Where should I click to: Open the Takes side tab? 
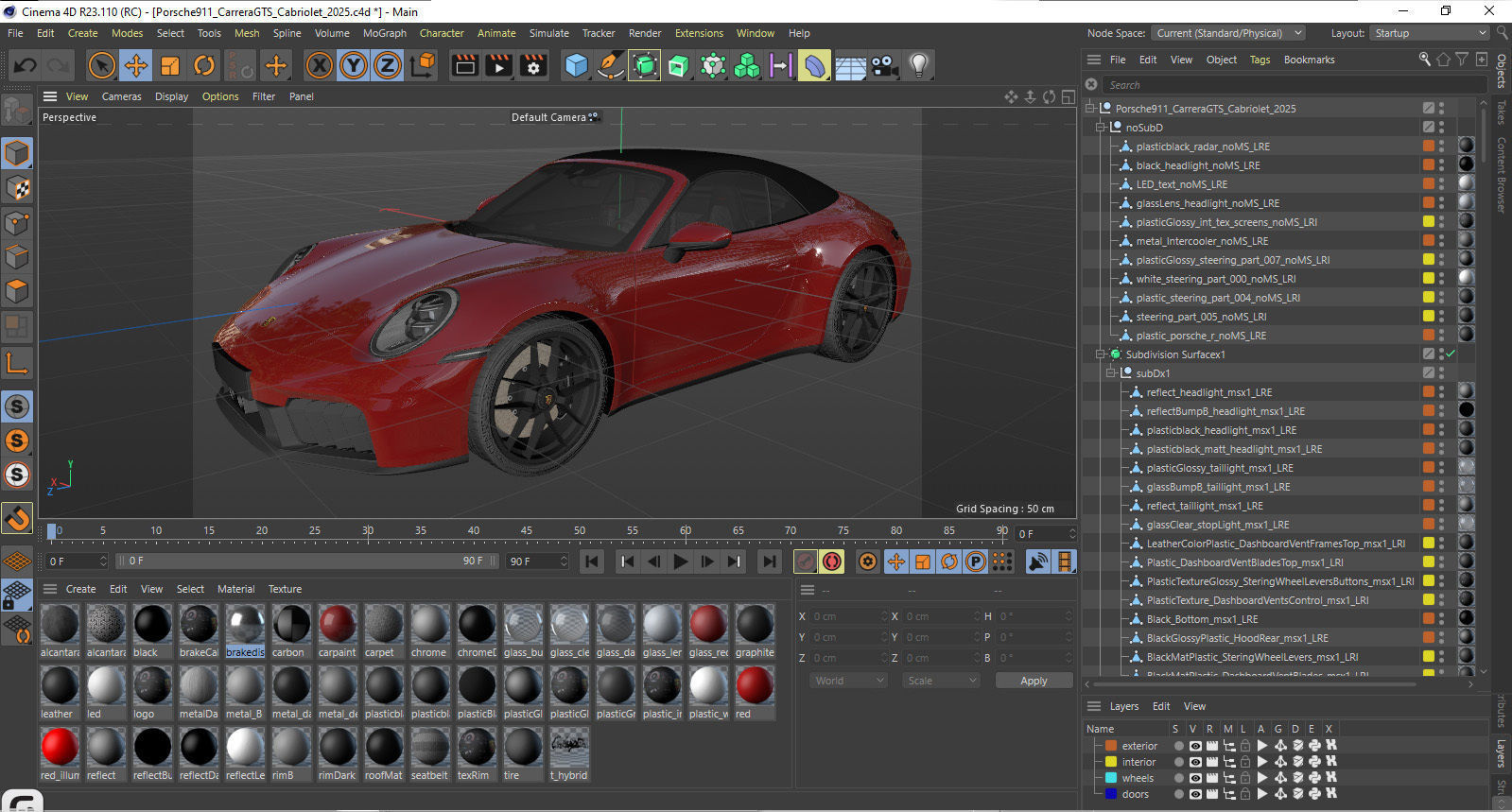click(x=1501, y=112)
